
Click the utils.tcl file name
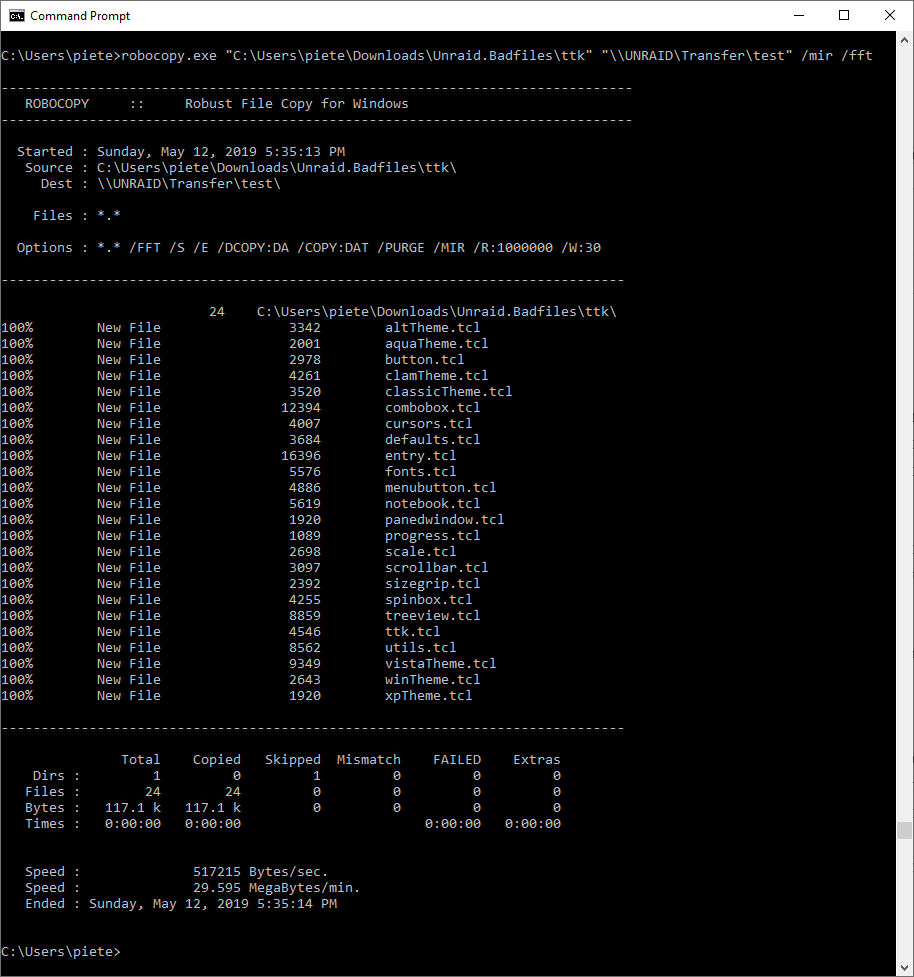(421, 648)
